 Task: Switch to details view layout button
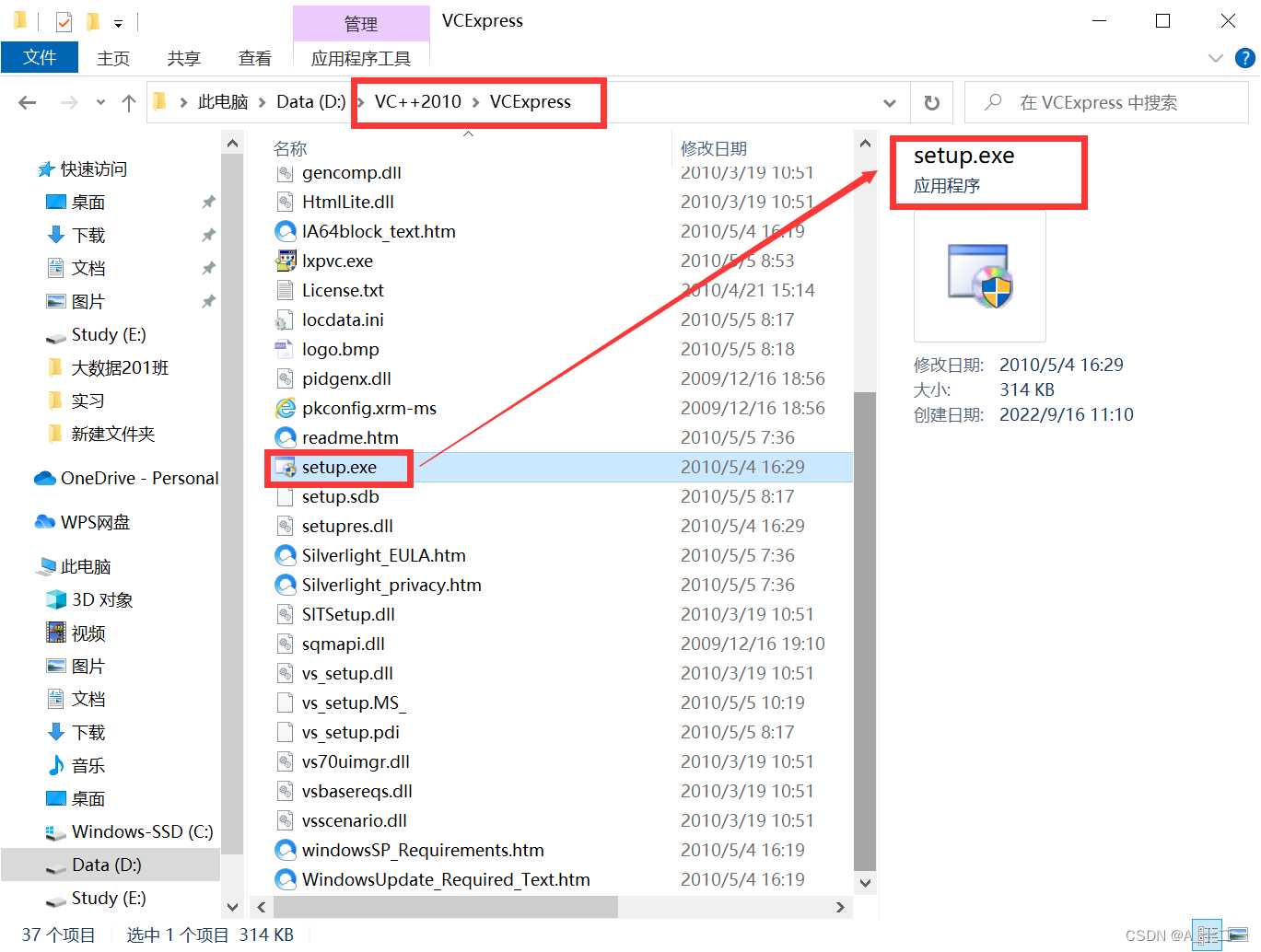point(1208,935)
